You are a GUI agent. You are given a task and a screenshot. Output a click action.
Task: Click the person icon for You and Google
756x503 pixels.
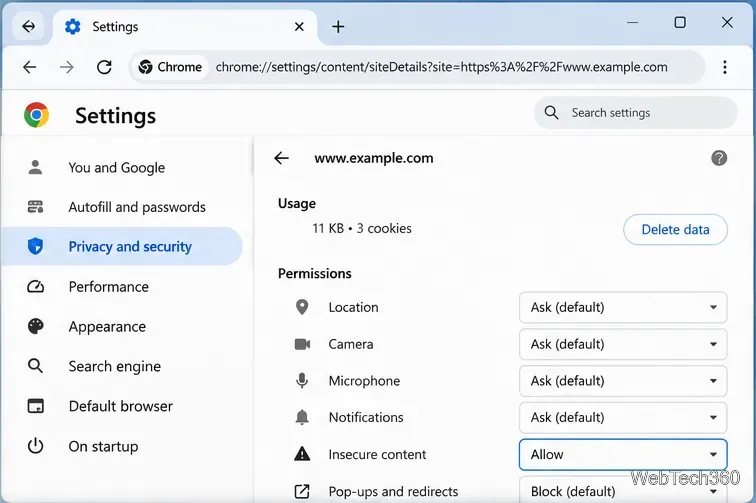(35, 167)
